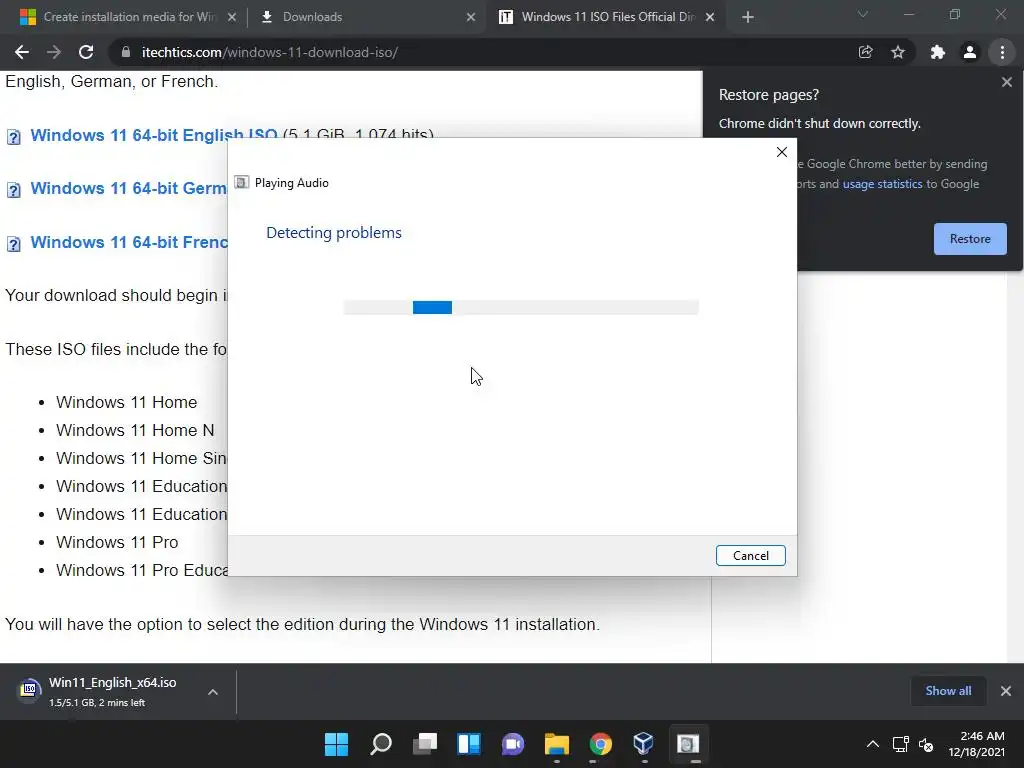Screen dimensions: 1024x768
Task: Switch to Google Chrome on the taskbar
Action: coord(601,744)
